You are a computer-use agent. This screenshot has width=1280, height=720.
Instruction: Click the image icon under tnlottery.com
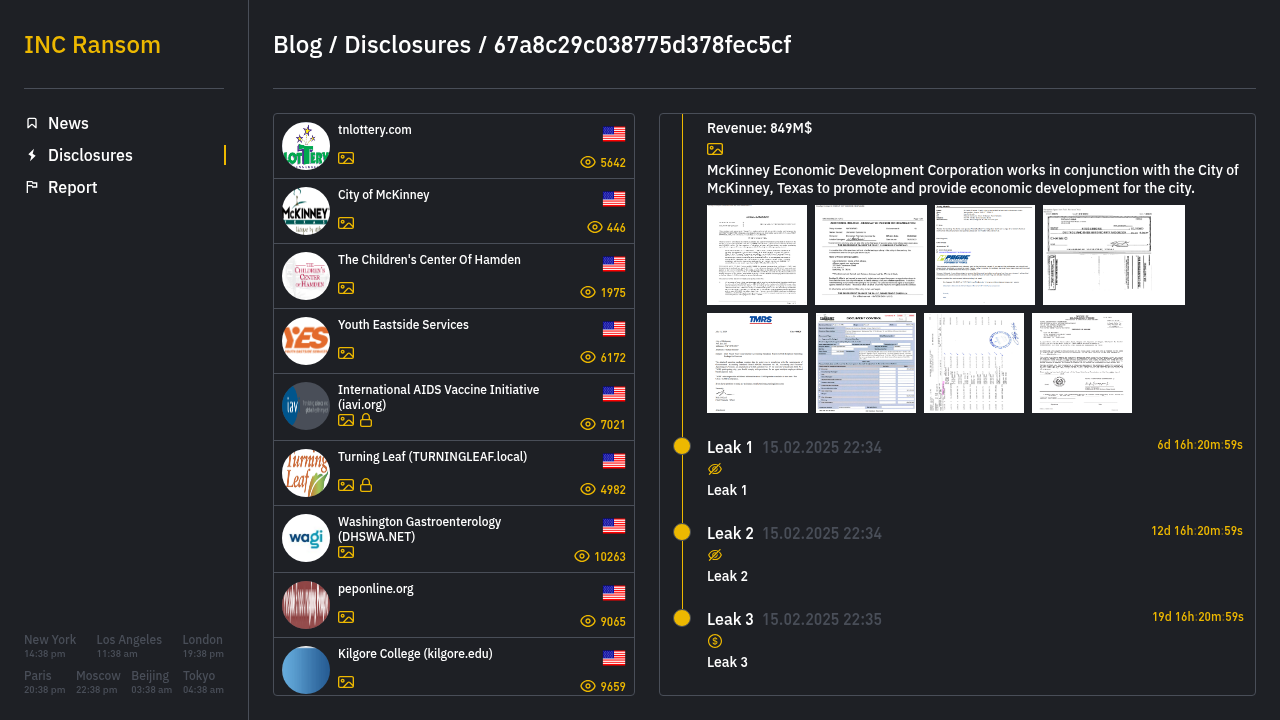coord(346,158)
